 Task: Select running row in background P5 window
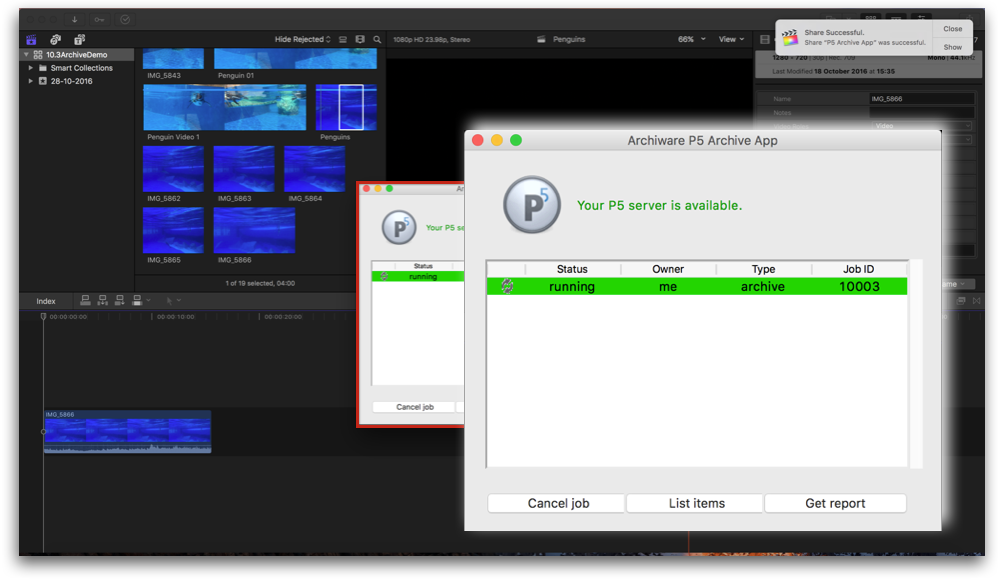[417, 277]
